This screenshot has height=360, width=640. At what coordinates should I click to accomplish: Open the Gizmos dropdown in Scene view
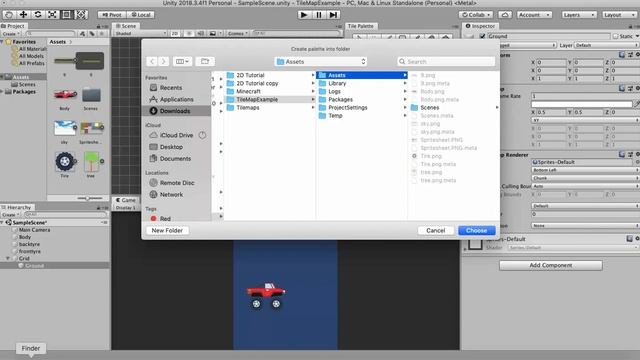pos(238,33)
